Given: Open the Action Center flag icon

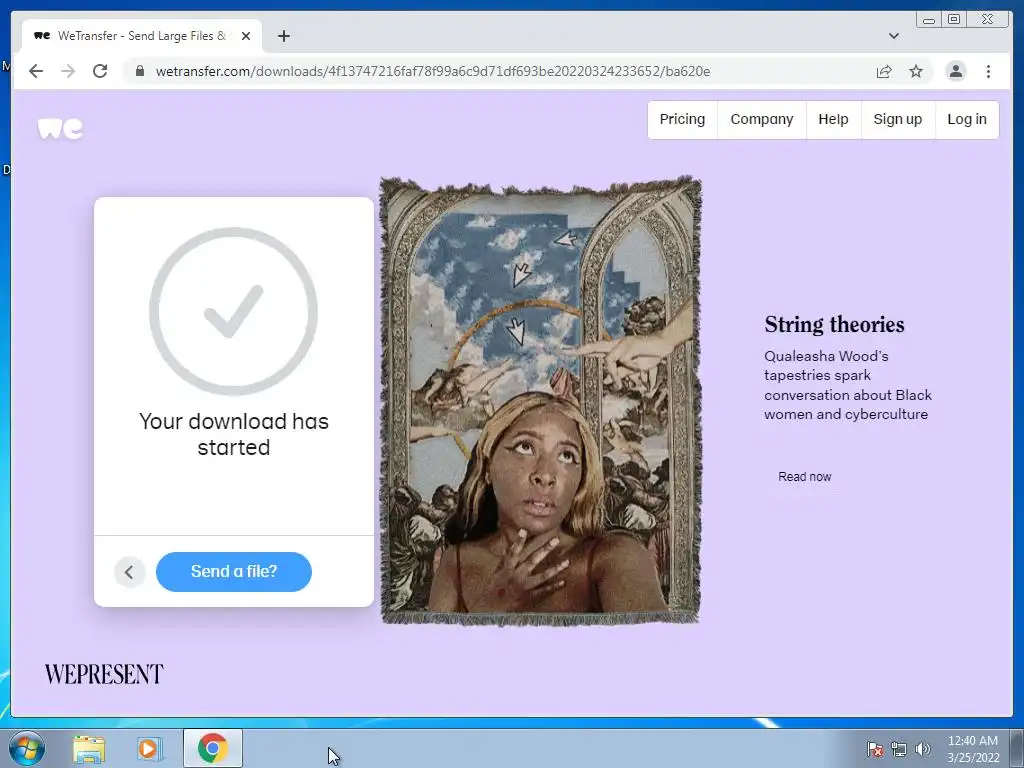Looking at the screenshot, I should pyautogui.click(x=874, y=749).
